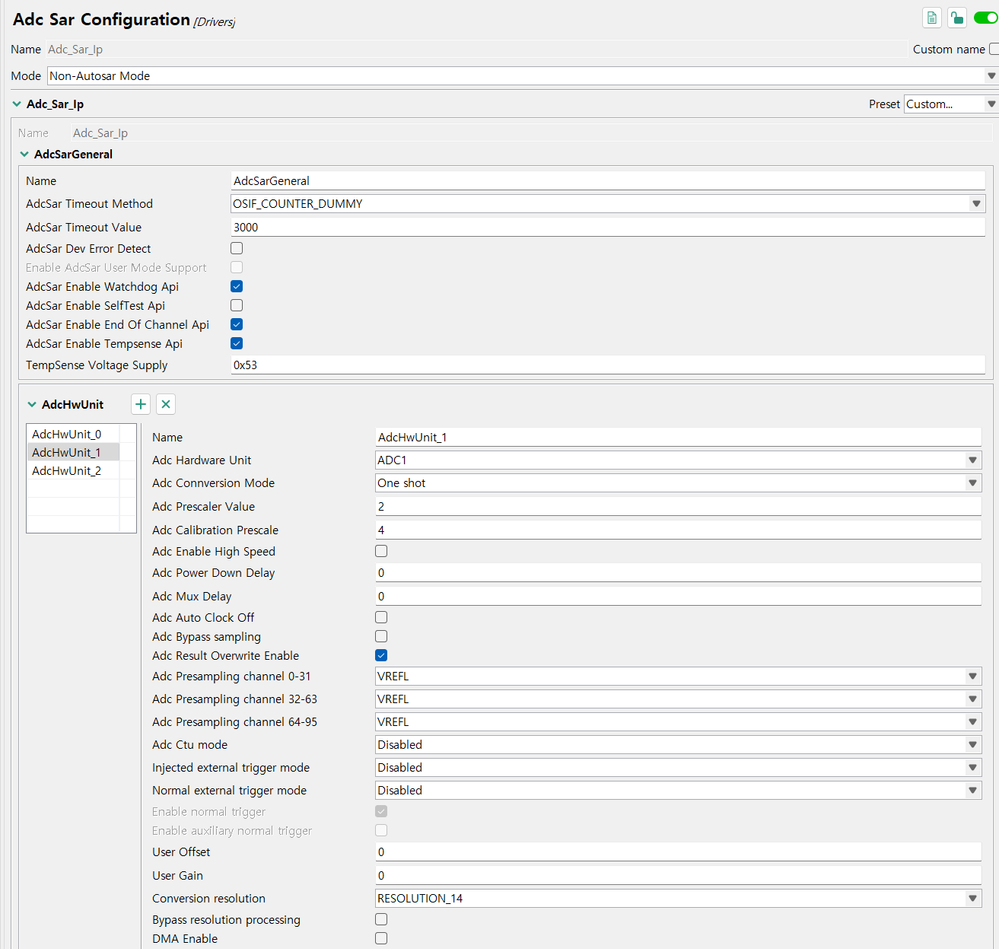Screen dimensions: 999x949
Task: Uncheck AdcSar Enable Watchdog Api
Action: point(237,286)
